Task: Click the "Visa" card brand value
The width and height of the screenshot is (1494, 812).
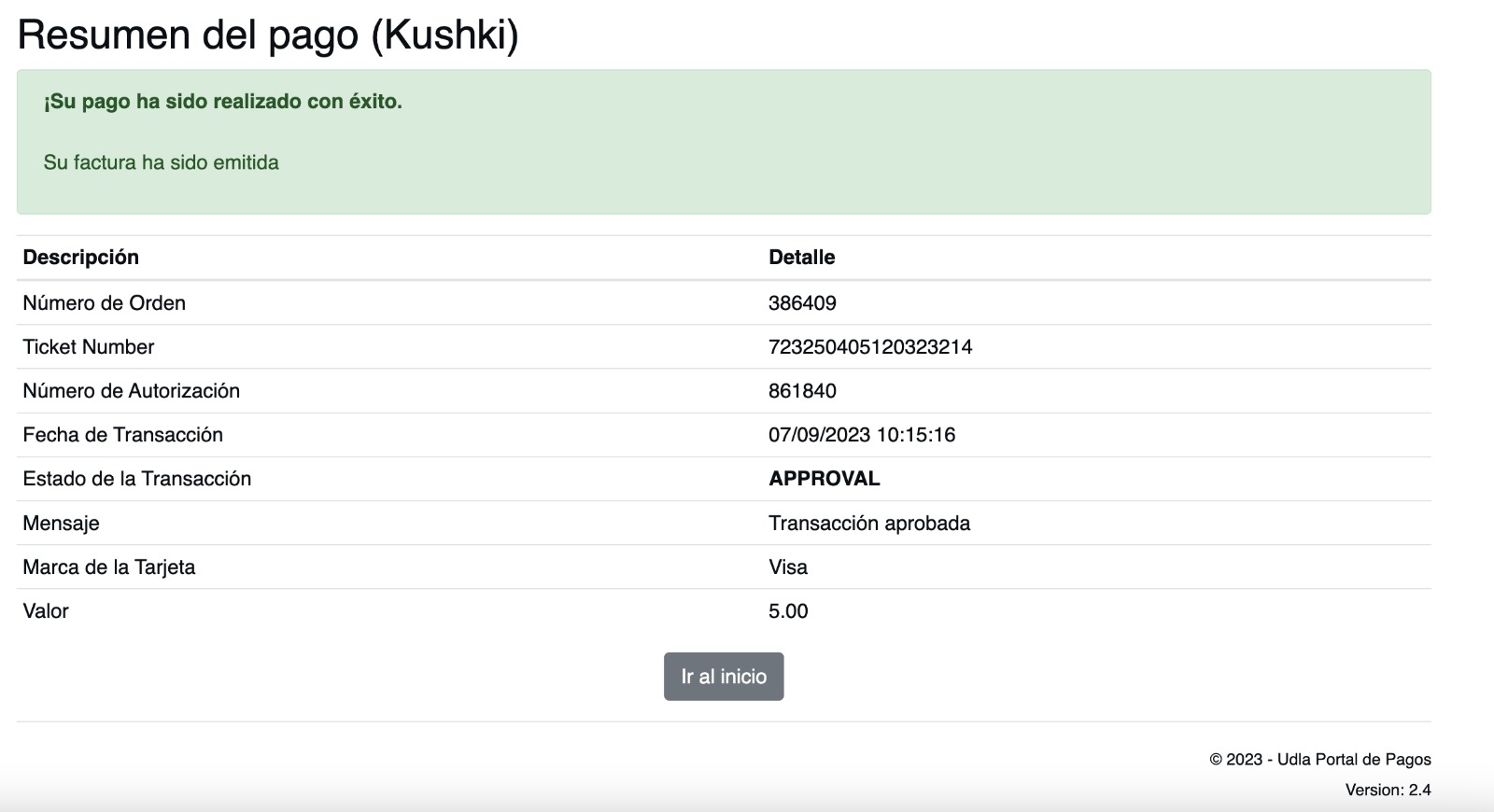Action: click(x=788, y=567)
